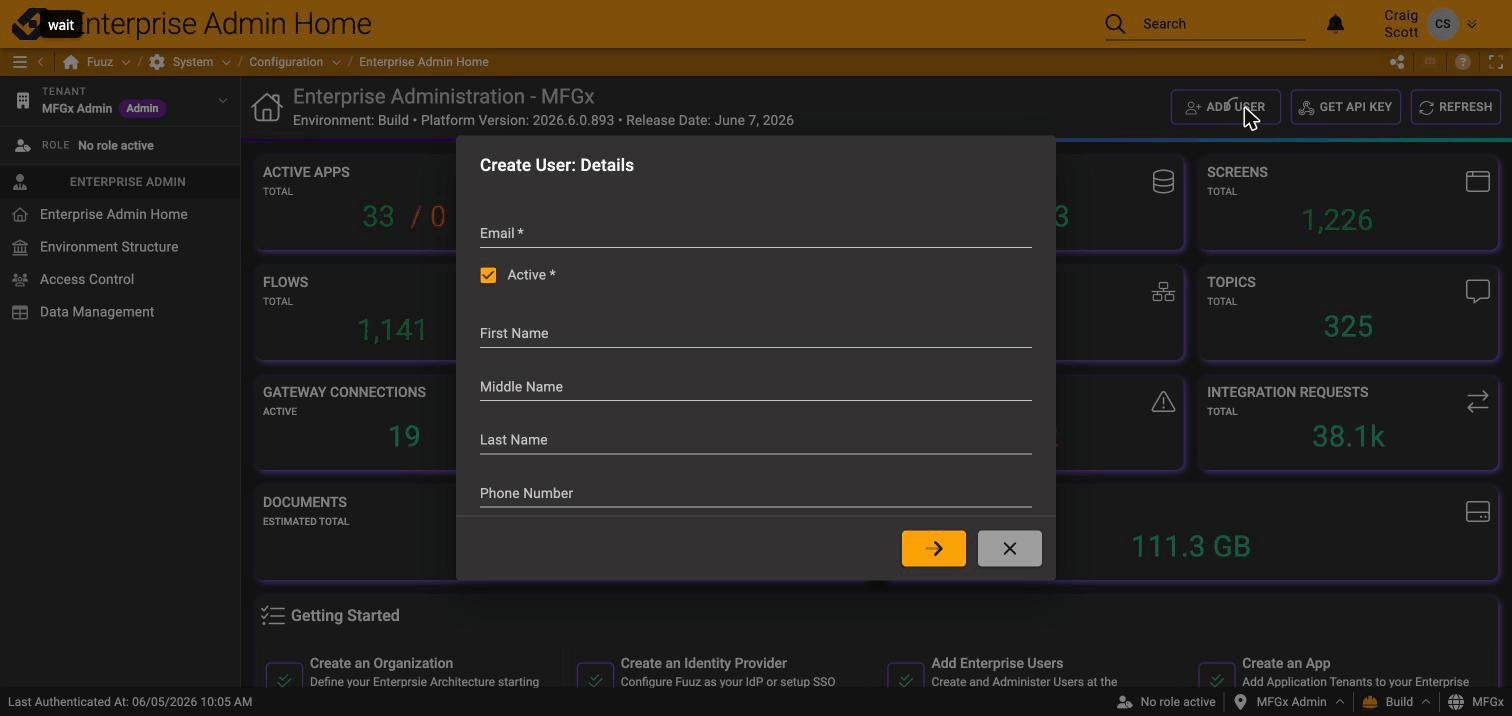Refresh the dashboard with REFRESH button
Image resolution: width=1512 pixels, height=716 pixels.
click(x=1455, y=107)
